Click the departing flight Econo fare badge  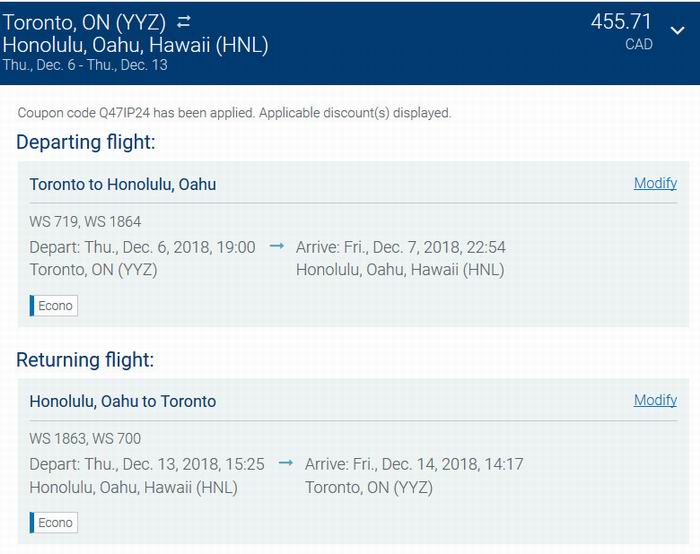click(54, 306)
